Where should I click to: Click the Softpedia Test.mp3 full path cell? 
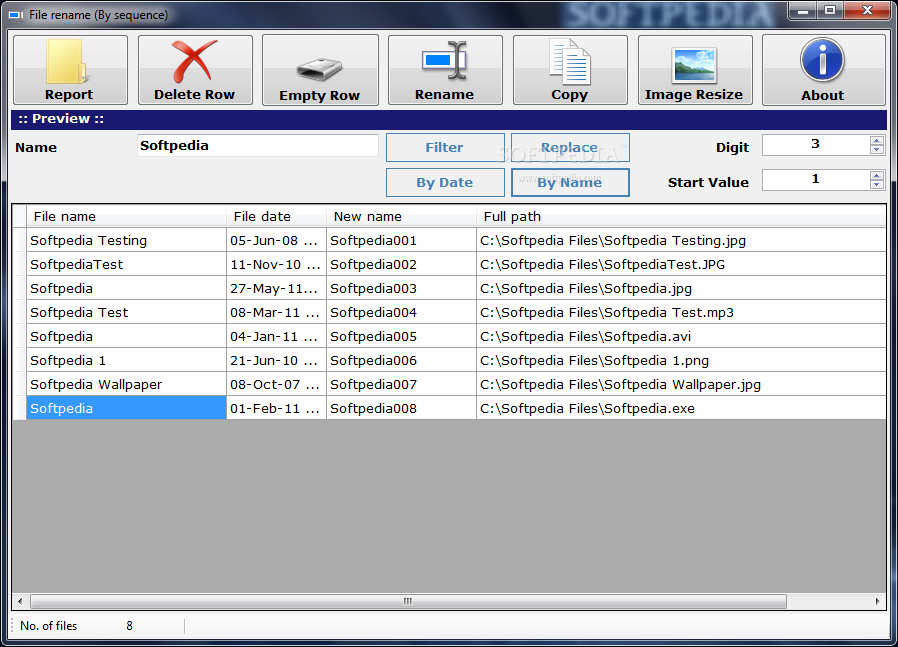[681, 313]
